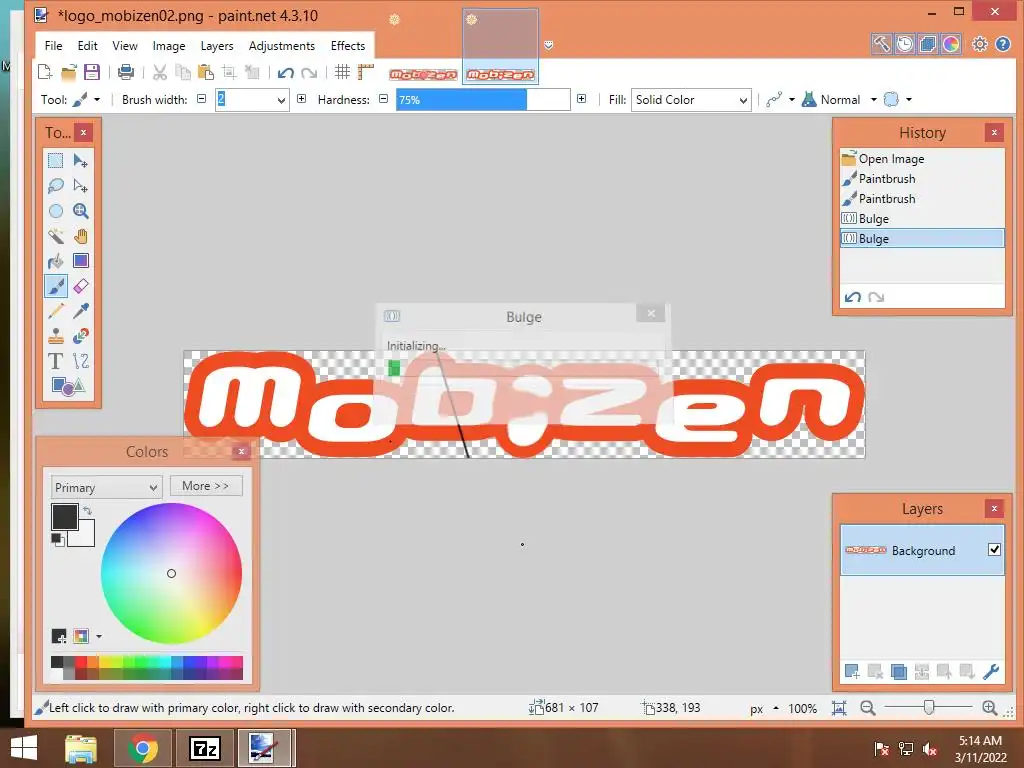Select the Pan hand tool

(x=80, y=236)
